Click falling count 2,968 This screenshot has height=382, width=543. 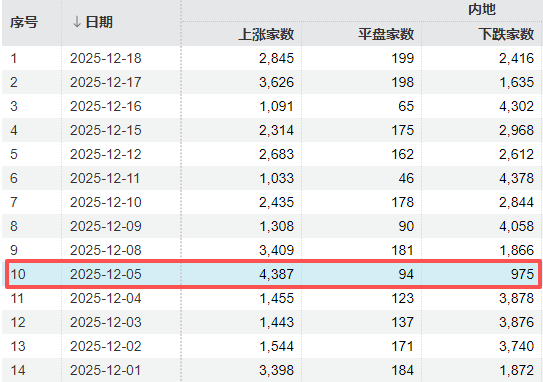click(516, 130)
